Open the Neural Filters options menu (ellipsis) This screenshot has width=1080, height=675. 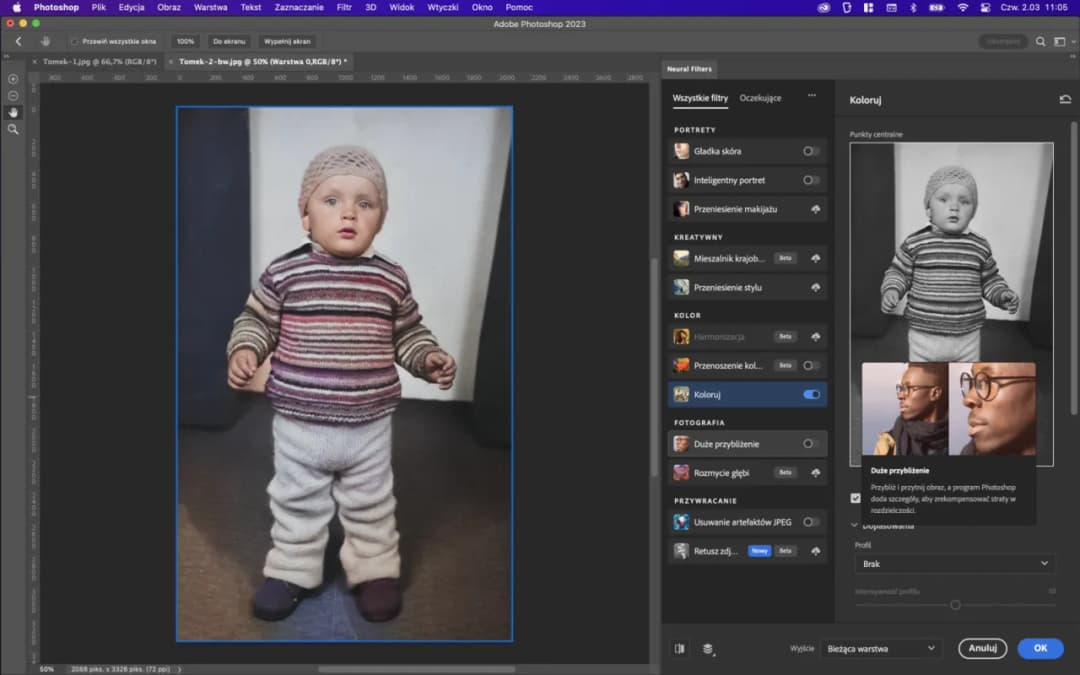pos(812,97)
